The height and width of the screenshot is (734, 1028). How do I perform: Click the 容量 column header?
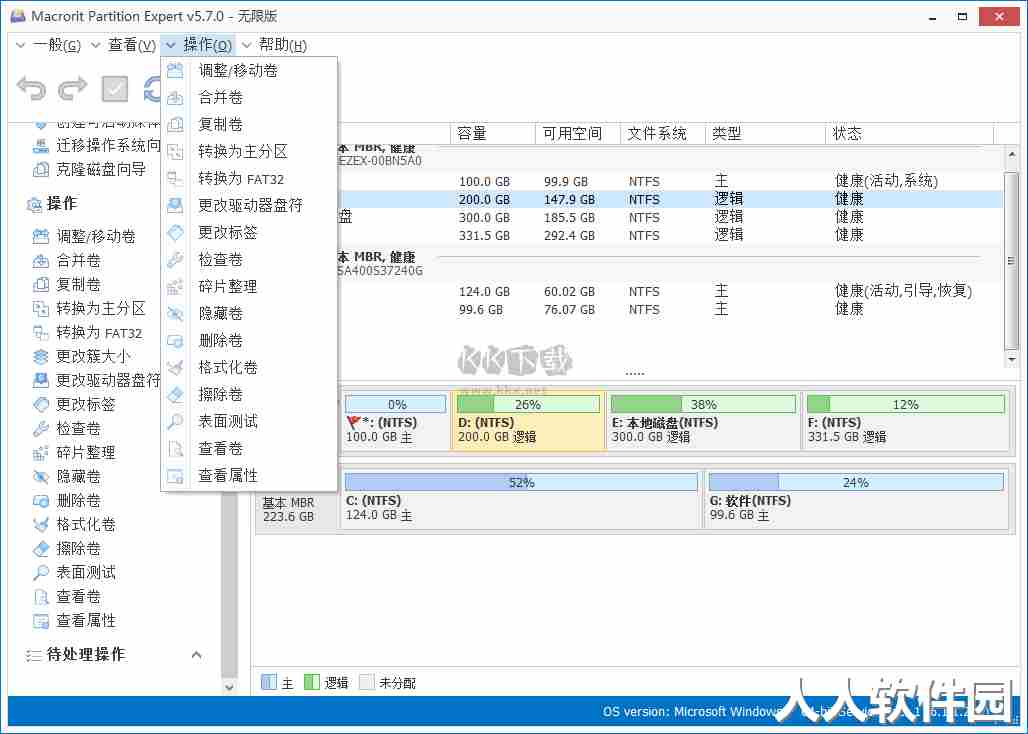pyautogui.click(x=493, y=134)
